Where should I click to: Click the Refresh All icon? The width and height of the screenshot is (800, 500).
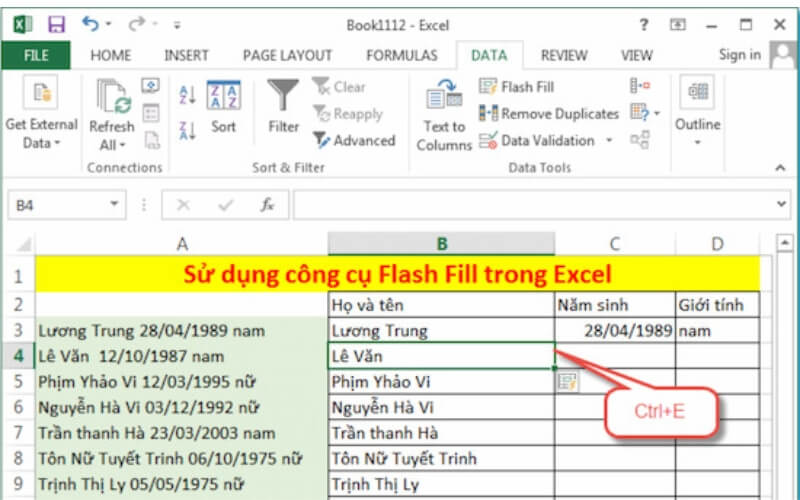coord(114,96)
